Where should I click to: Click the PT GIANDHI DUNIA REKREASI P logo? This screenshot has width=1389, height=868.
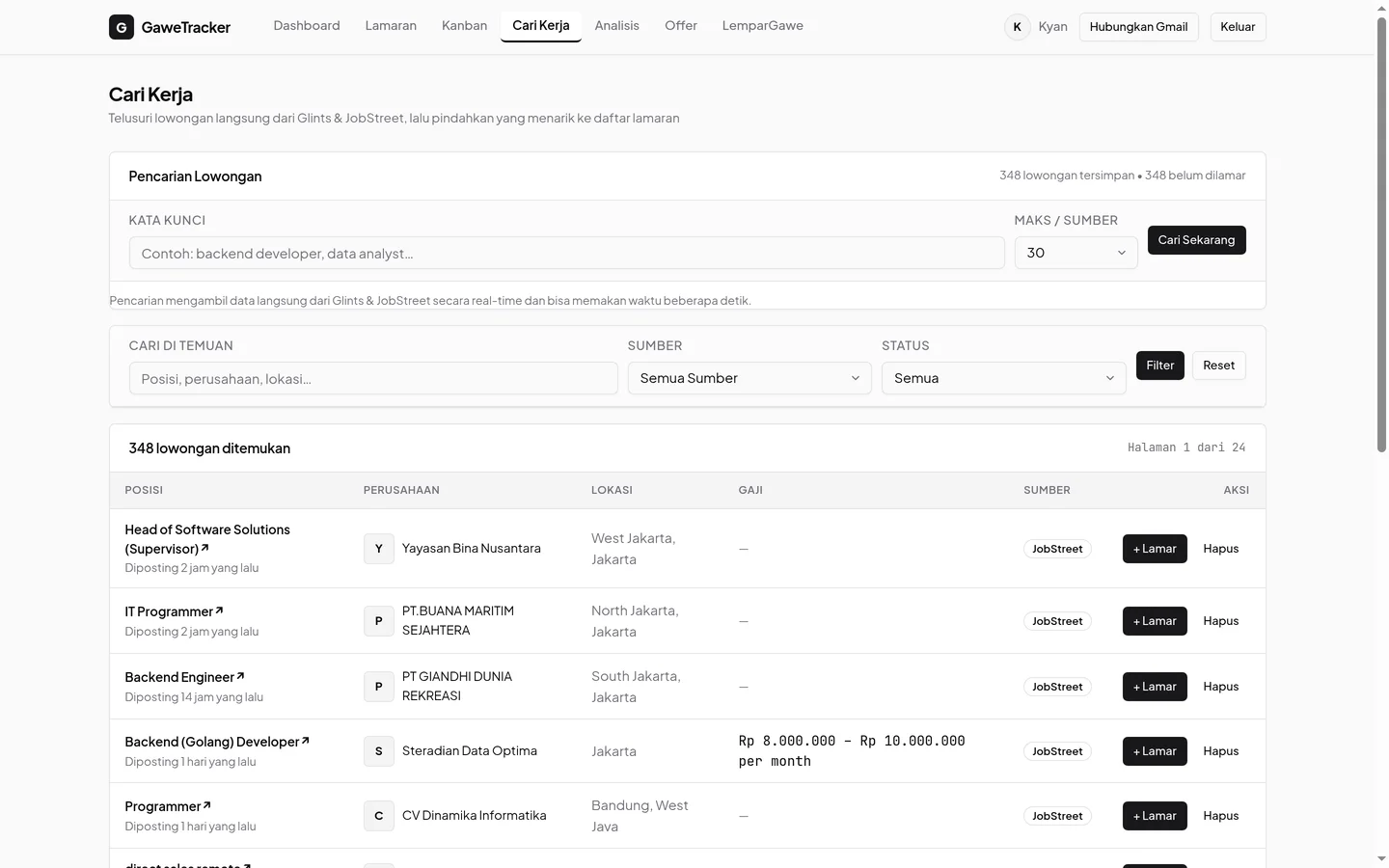(379, 687)
